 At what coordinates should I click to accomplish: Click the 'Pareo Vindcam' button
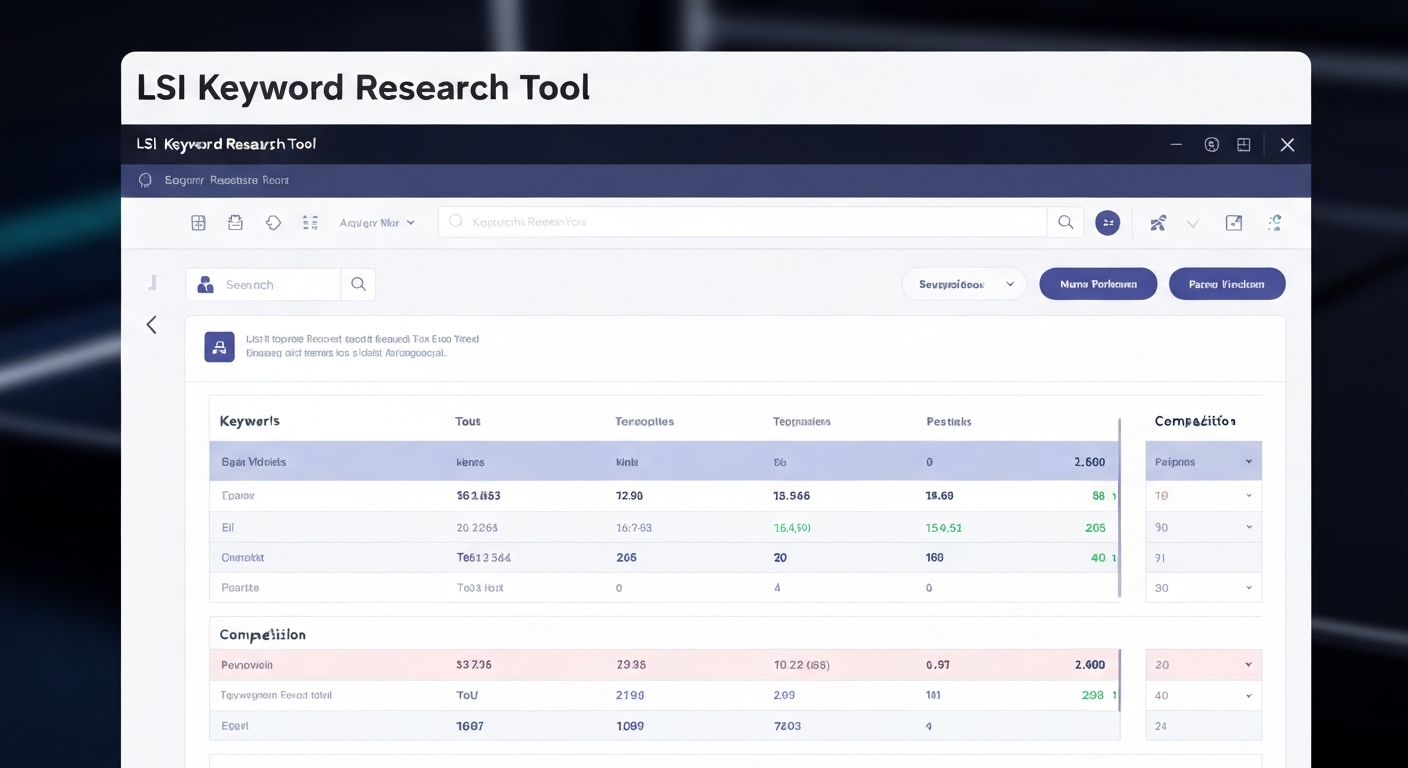click(x=1227, y=283)
